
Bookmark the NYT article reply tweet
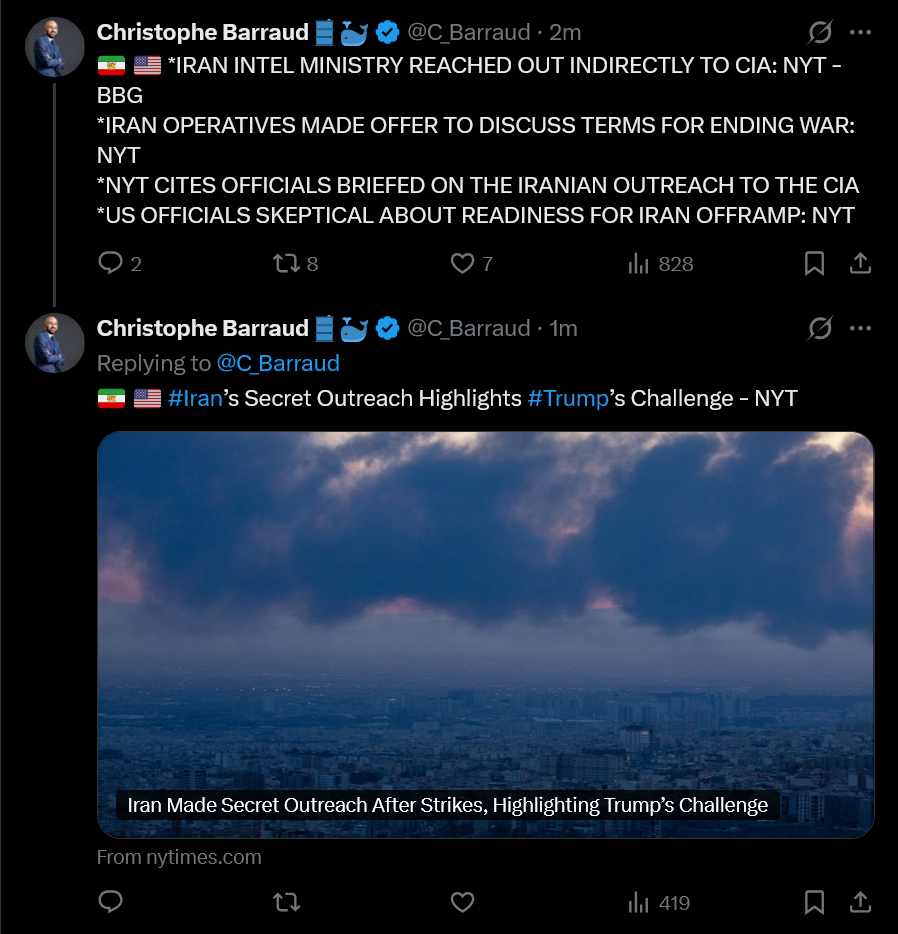coord(815,903)
